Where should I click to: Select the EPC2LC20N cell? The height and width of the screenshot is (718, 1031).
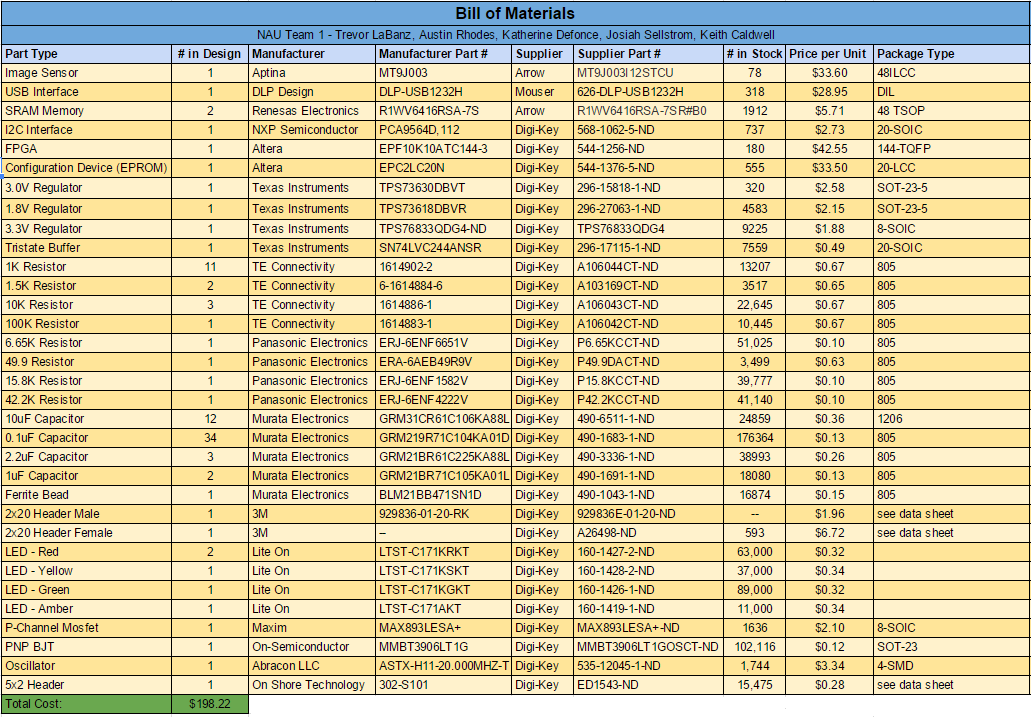(444, 168)
